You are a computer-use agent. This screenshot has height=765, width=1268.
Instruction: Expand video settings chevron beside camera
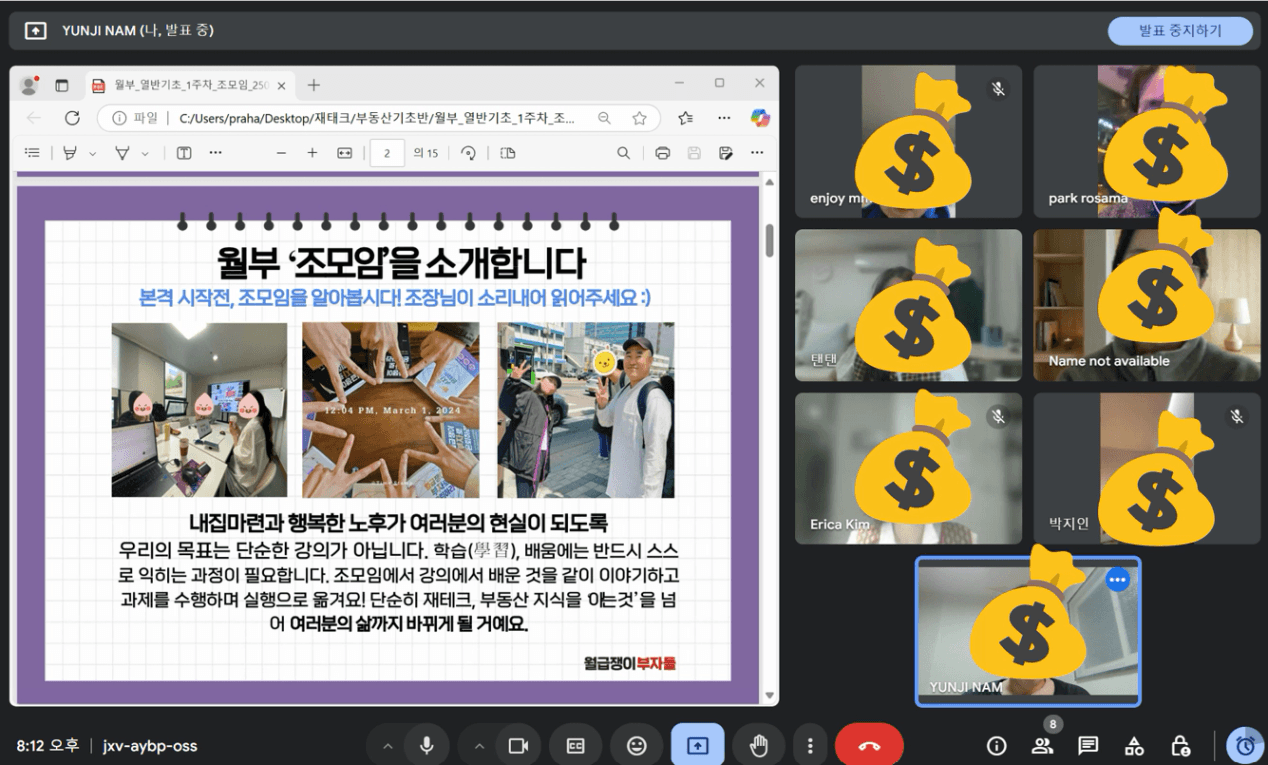point(479,746)
